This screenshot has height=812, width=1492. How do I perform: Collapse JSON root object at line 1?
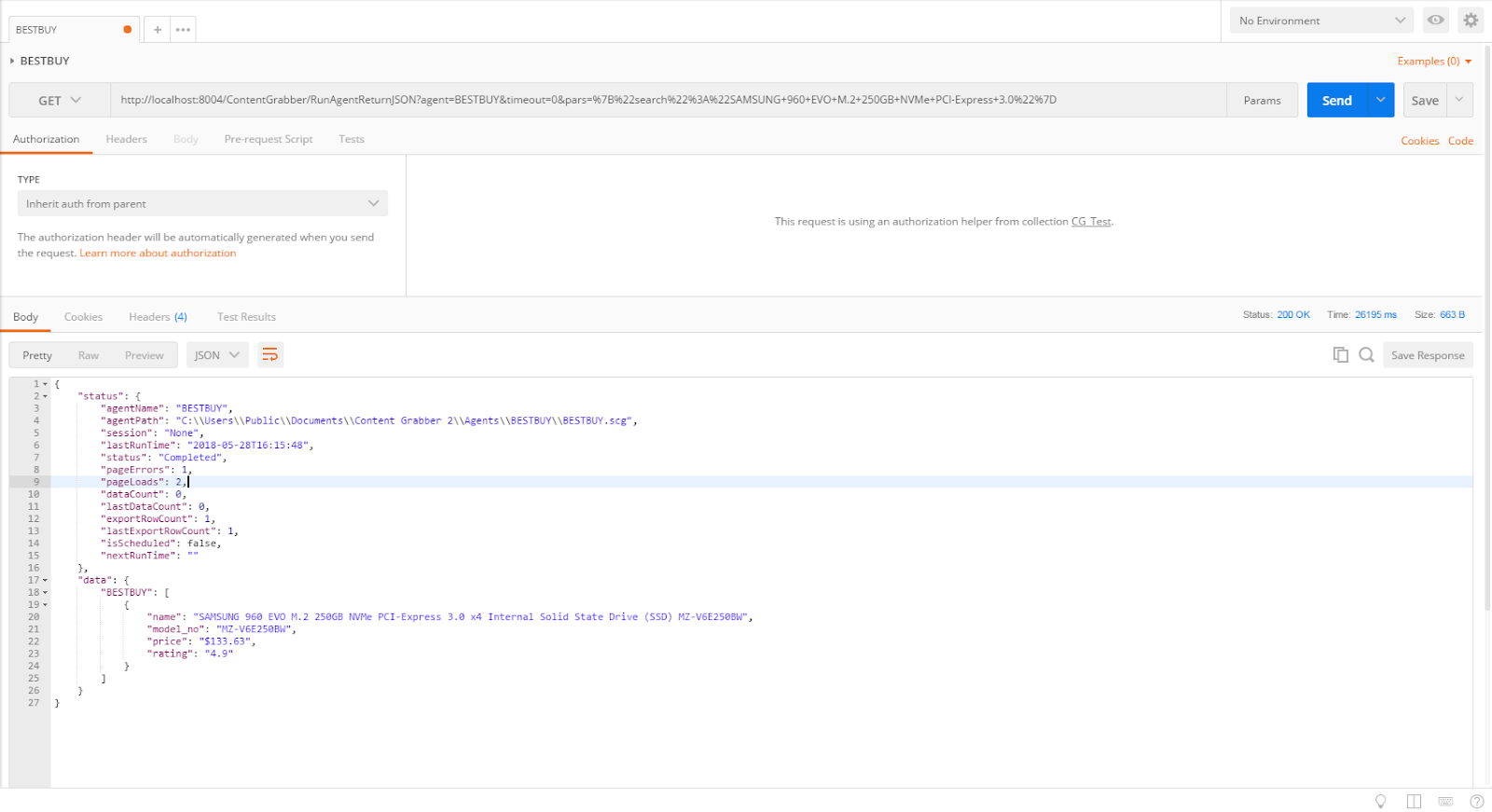coord(45,384)
